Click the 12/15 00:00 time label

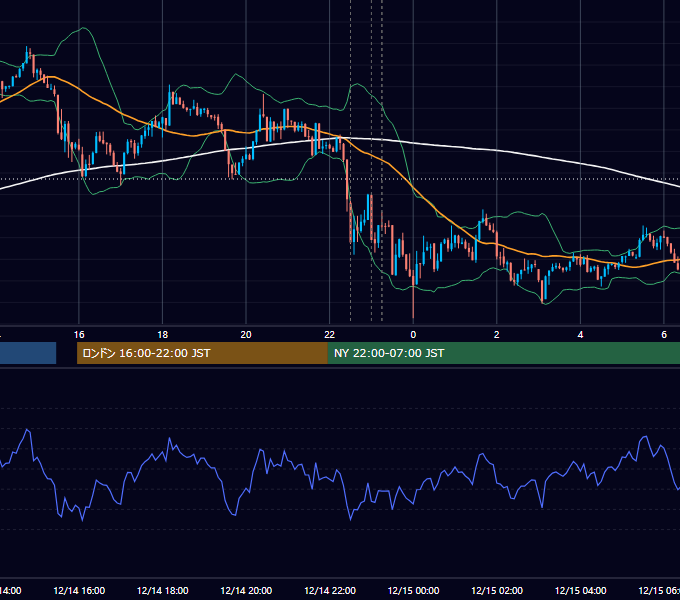tap(413, 590)
